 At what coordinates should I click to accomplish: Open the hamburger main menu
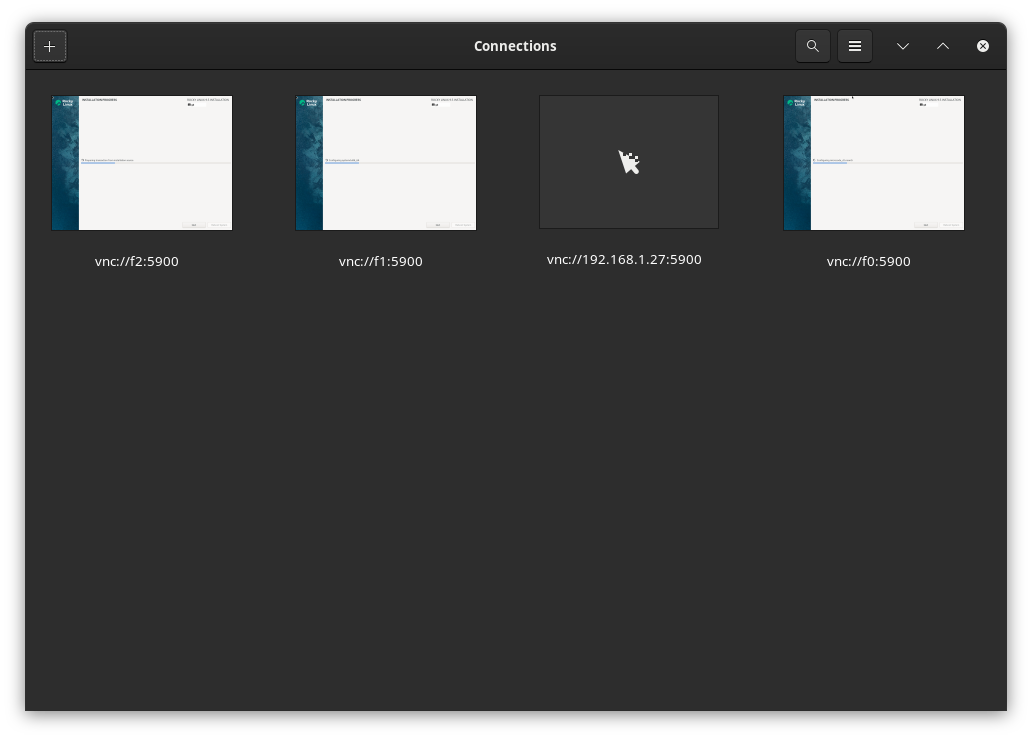point(855,46)
